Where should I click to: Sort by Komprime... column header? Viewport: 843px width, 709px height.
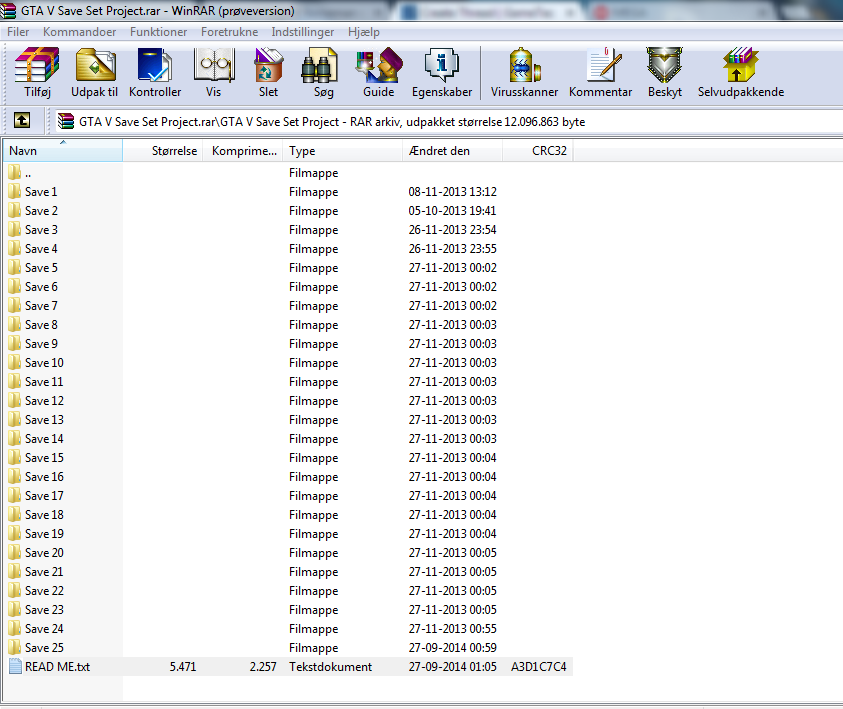[x=243, y=151]
